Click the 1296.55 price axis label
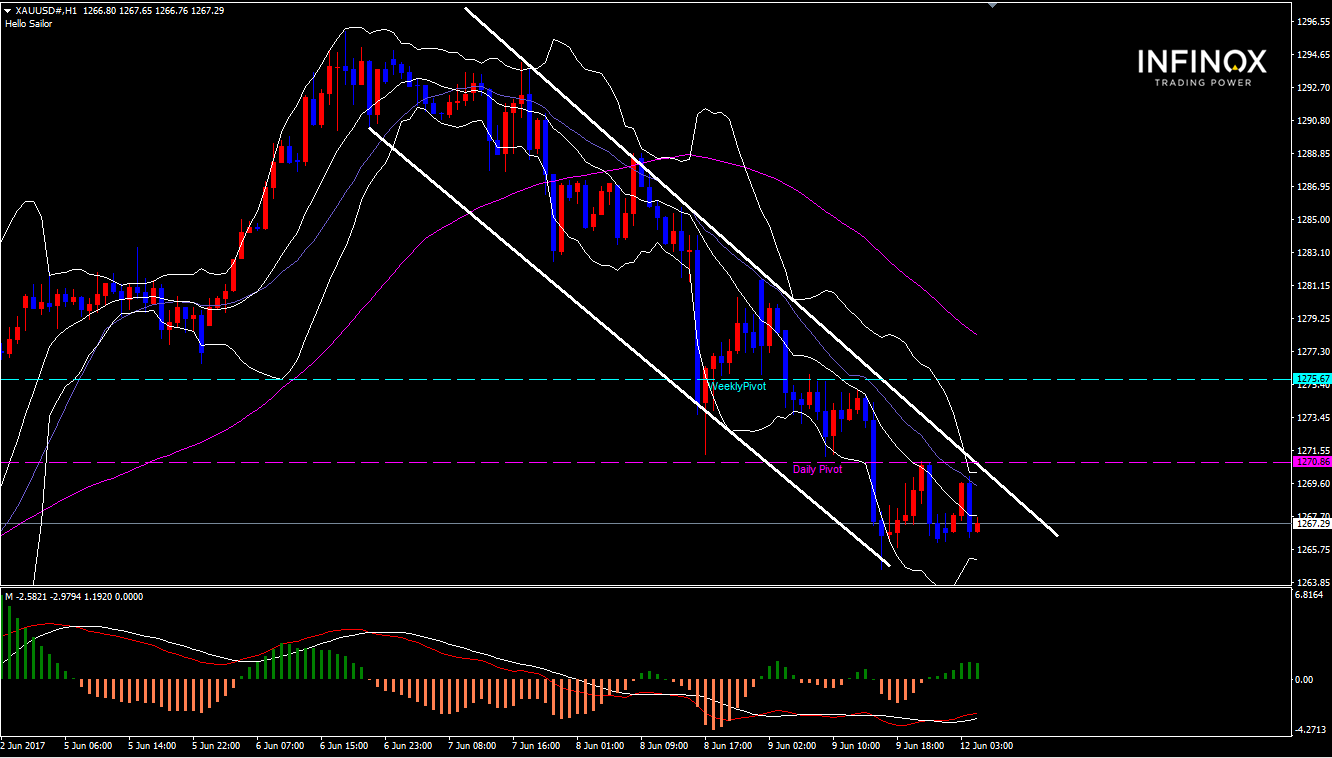1332x758 pixels. 1311,21
